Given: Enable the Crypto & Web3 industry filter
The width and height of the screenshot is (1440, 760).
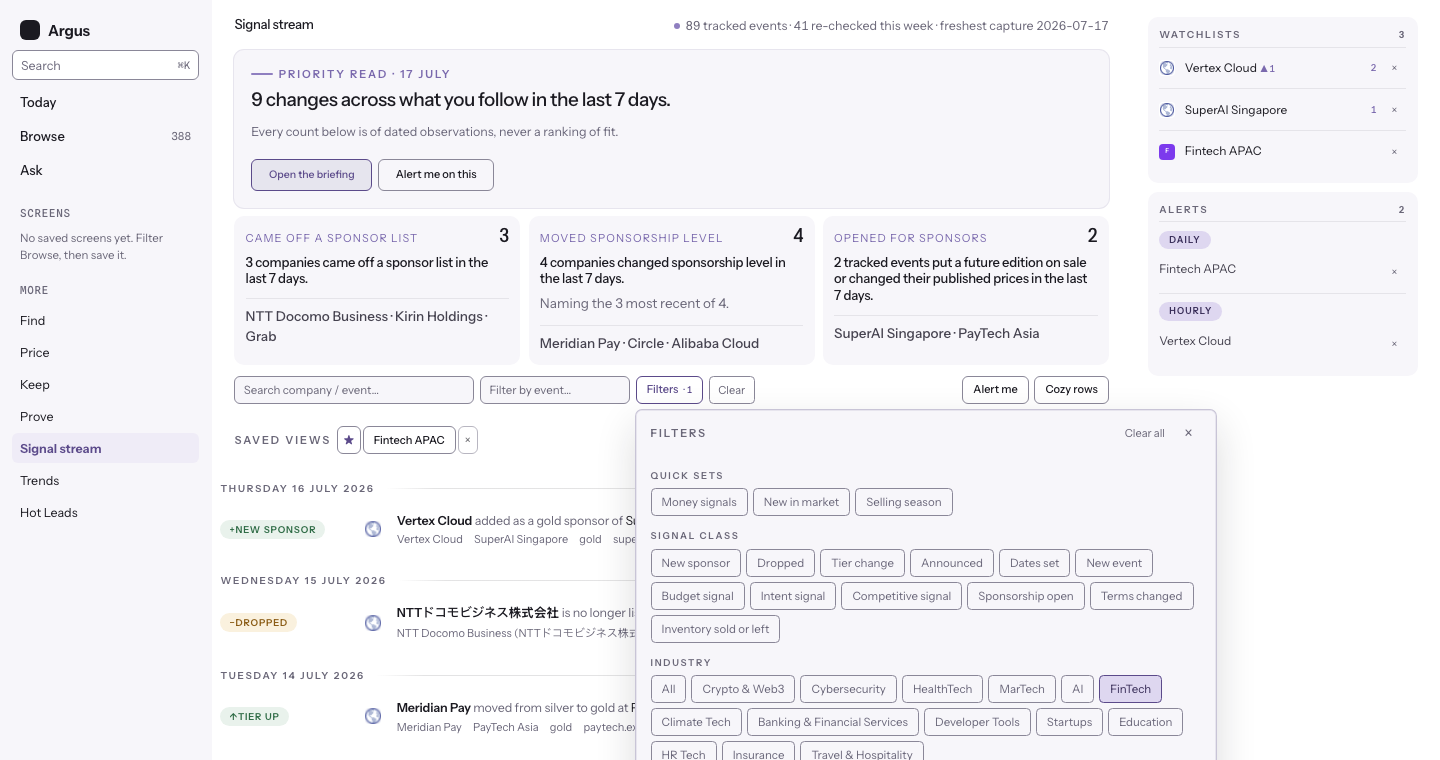Looking at the screenshot, I should (744, 689).
